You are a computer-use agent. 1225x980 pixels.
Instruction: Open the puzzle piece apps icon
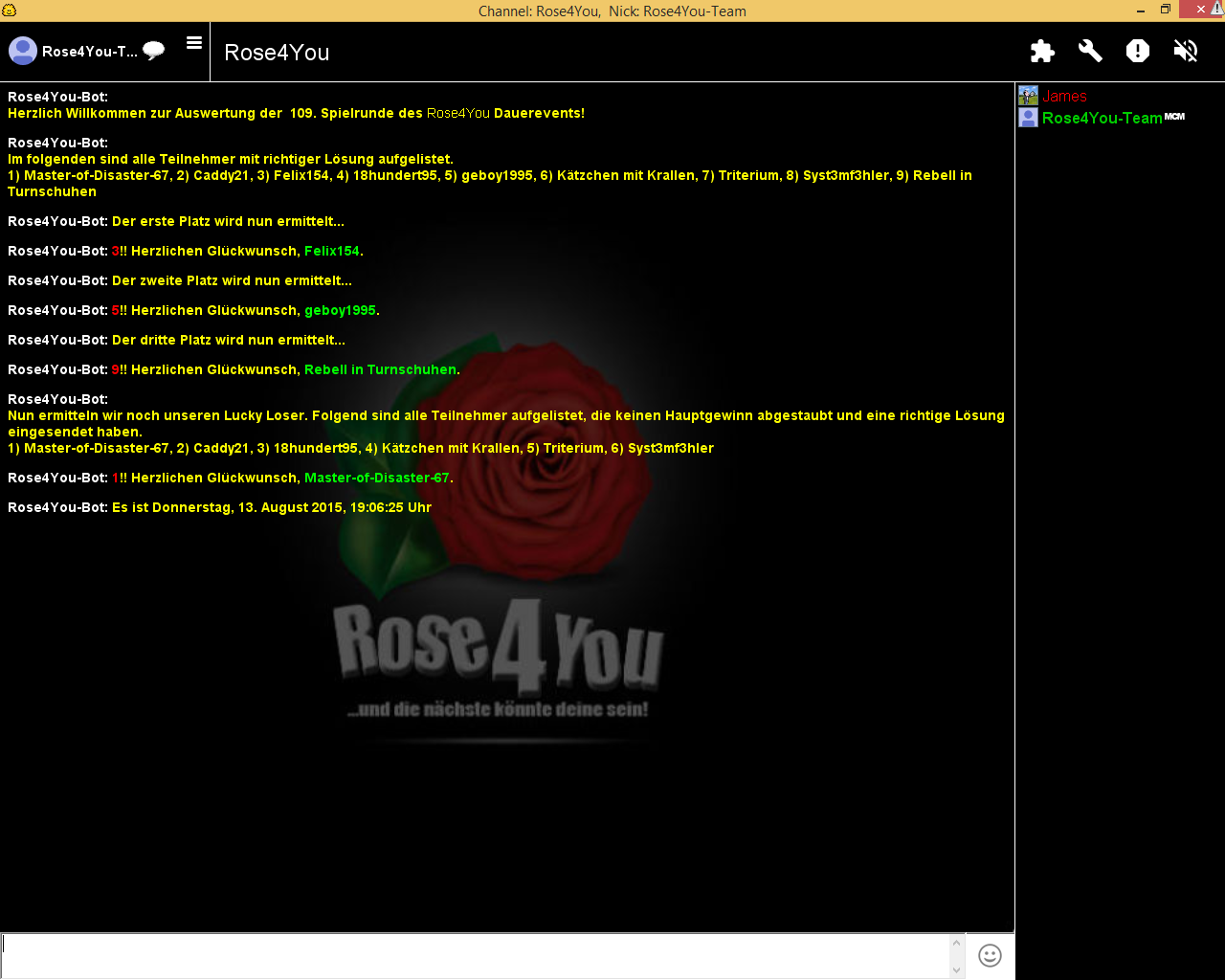(x=1042, y=51)
